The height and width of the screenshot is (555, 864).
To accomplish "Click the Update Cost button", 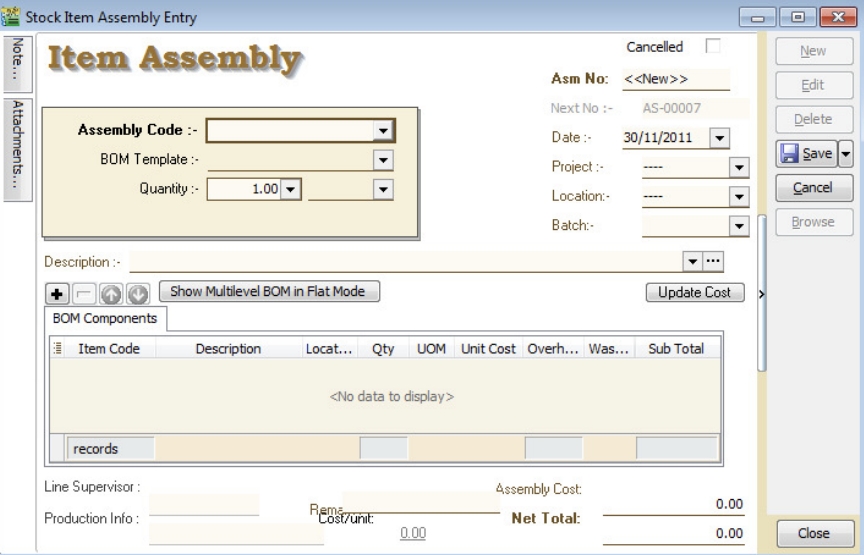I will [x=695, y=292].
